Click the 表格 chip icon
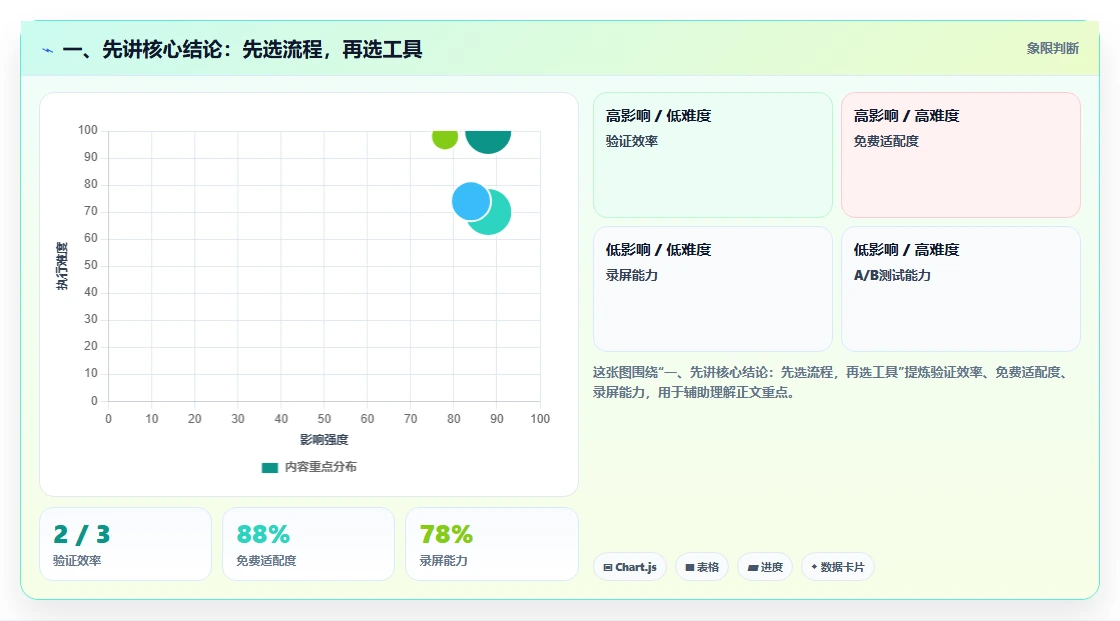Viewport: 1120px width, 621px height. pos(690,567)
